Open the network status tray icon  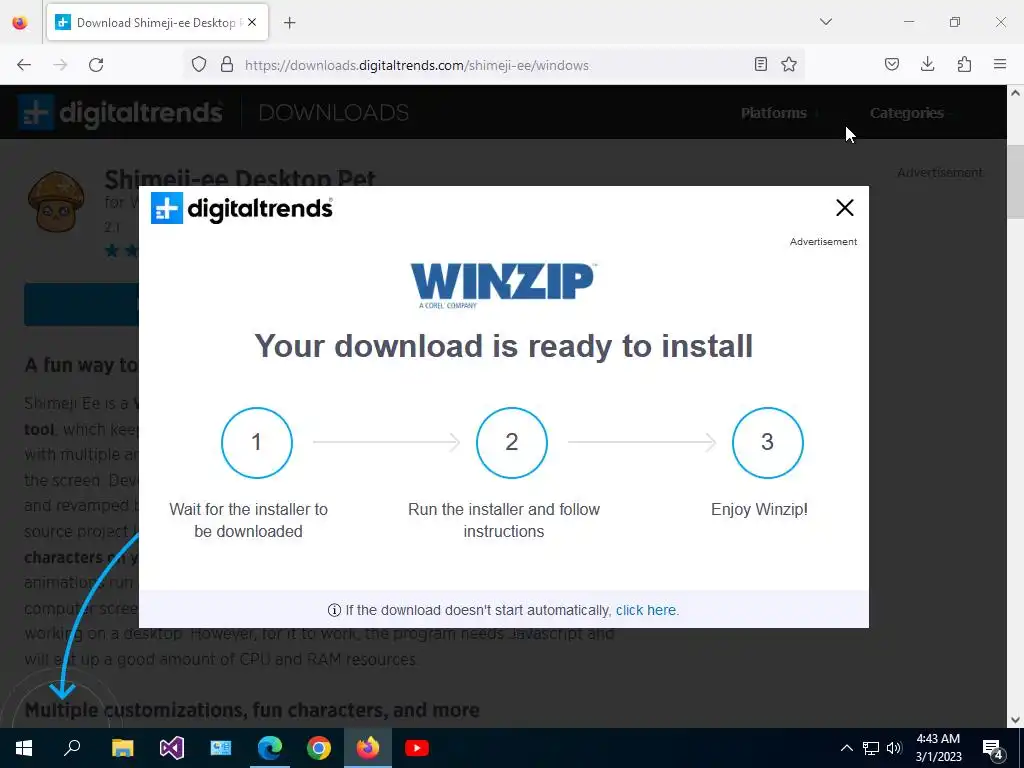pyautogui.click(x=871, y=748)
